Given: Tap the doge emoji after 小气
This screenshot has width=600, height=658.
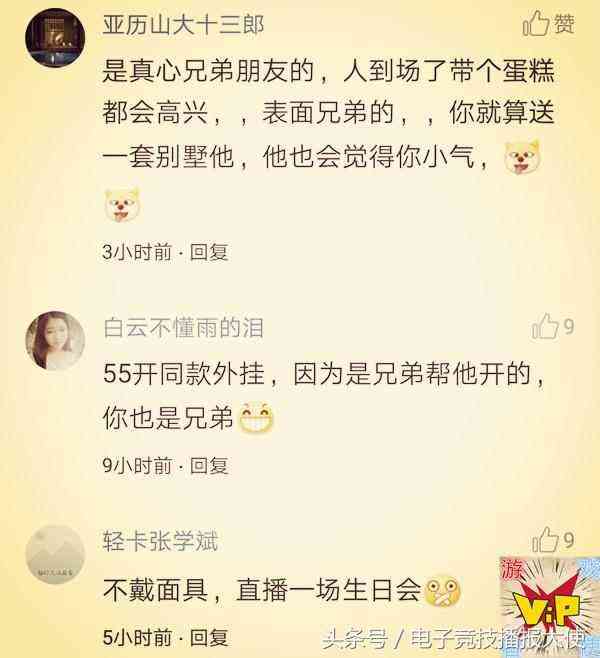Looking at the screenshot, I should [522, 158].
